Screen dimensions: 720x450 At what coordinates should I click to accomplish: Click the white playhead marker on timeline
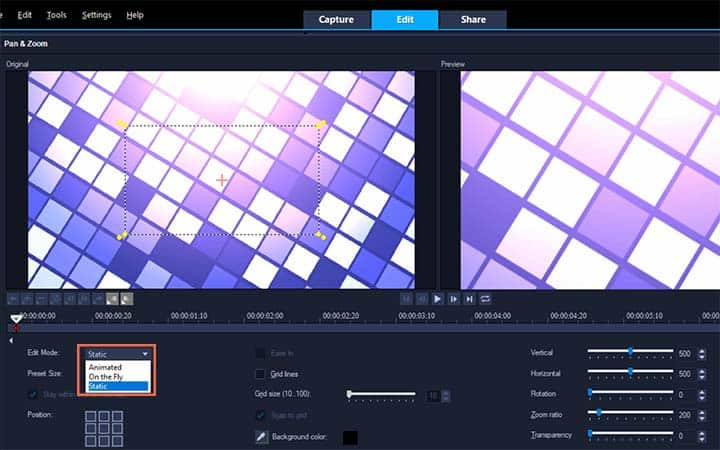point(17,319)
